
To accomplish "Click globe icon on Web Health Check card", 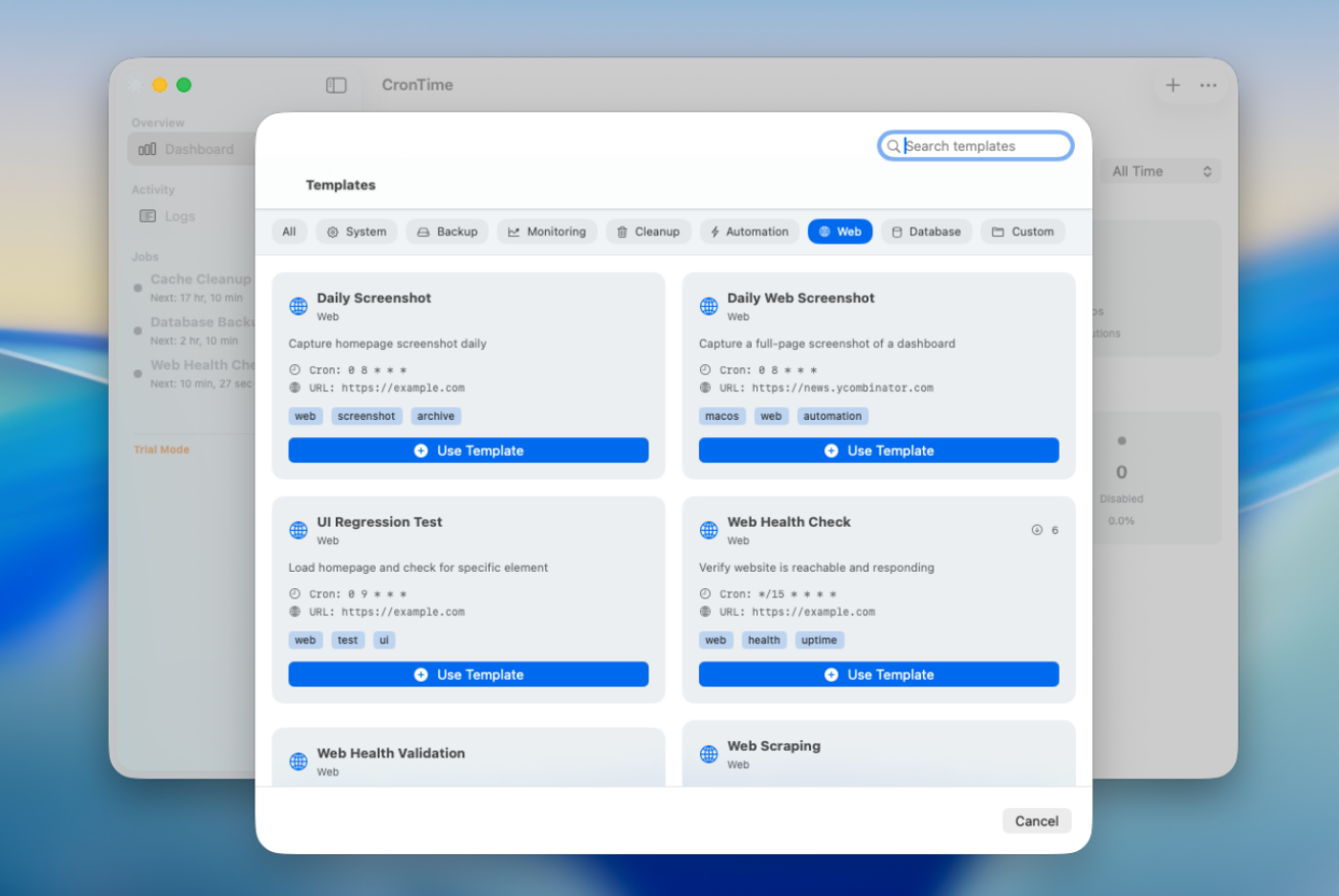I will point(709,530).
